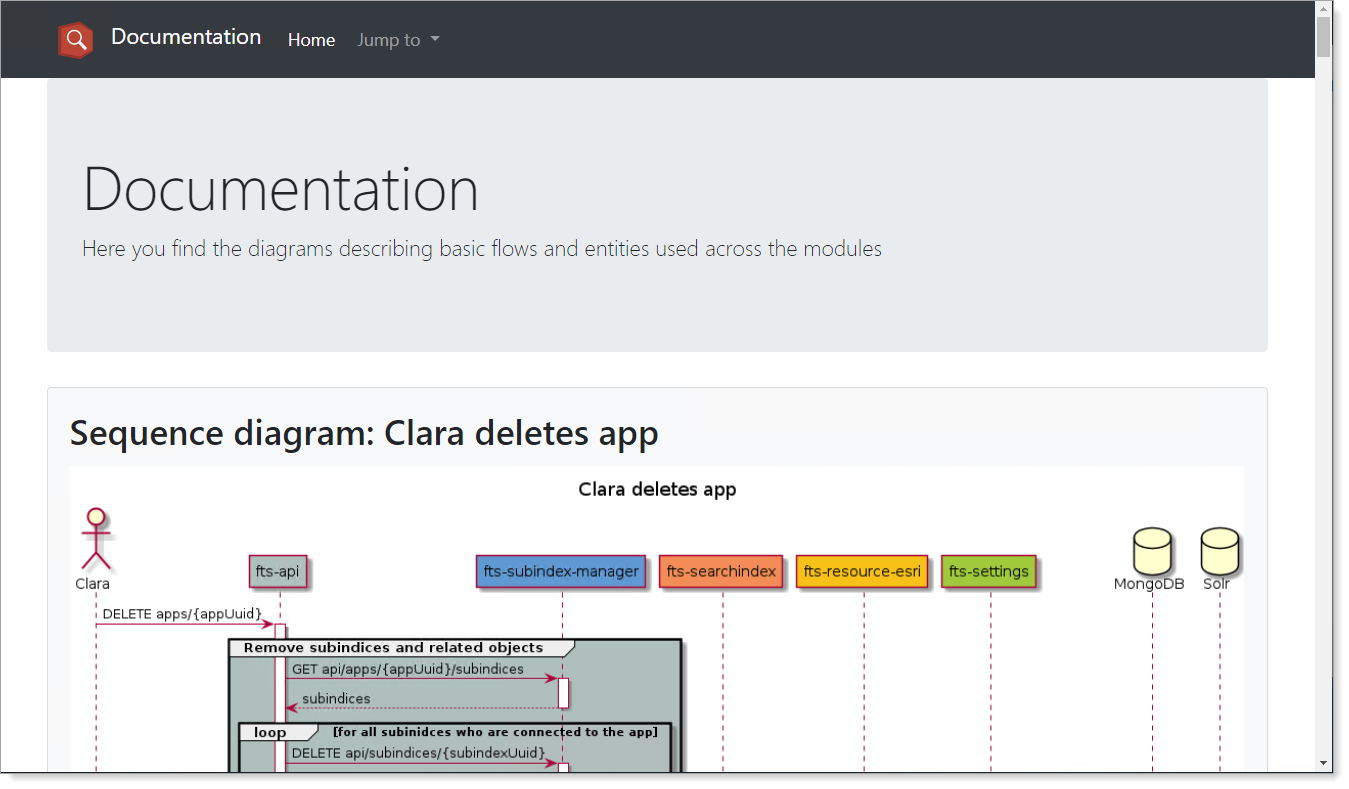Click the 'Clara deletes app' diagram title

click(657, 490)
